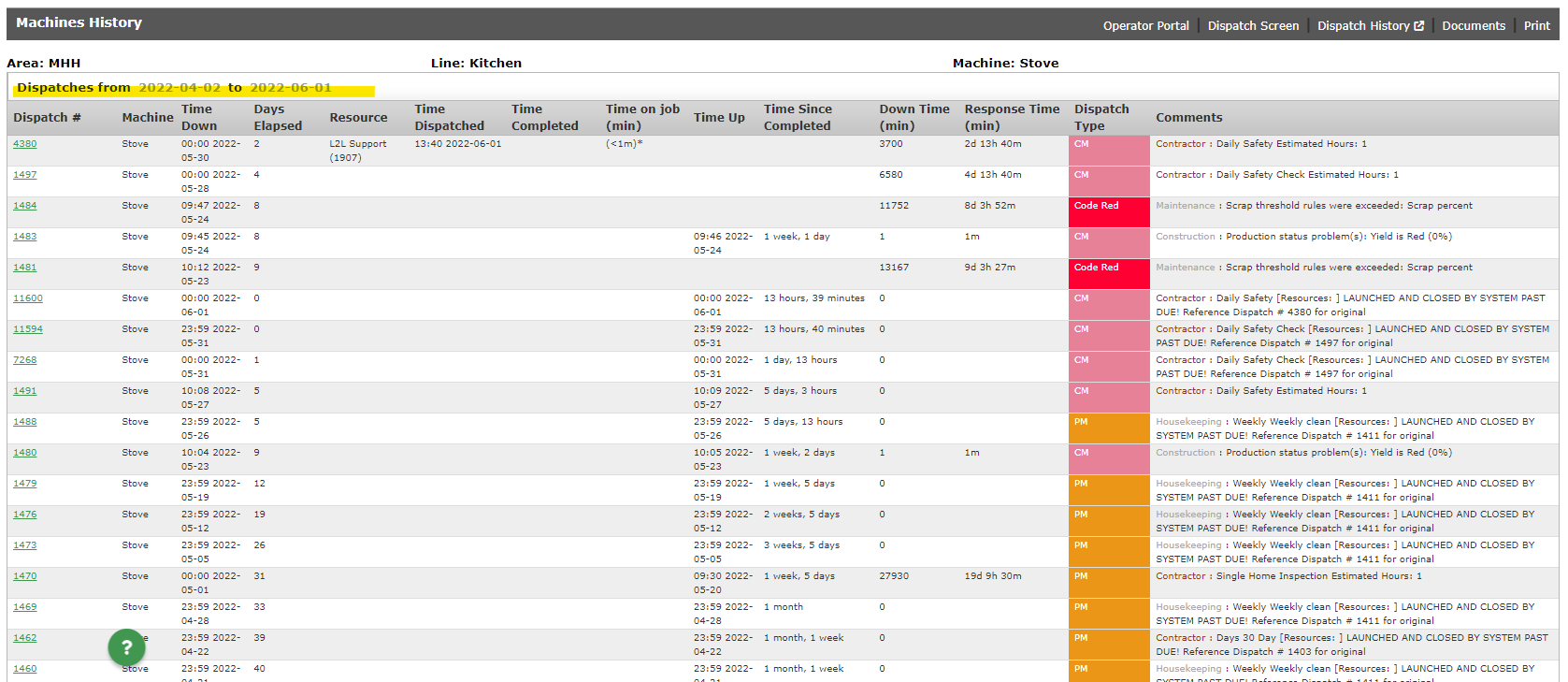Viewport: 1568px width, 682px height.
Task: Click the Days 30 Day comment for dispatch 1462
Action: 1352,645
